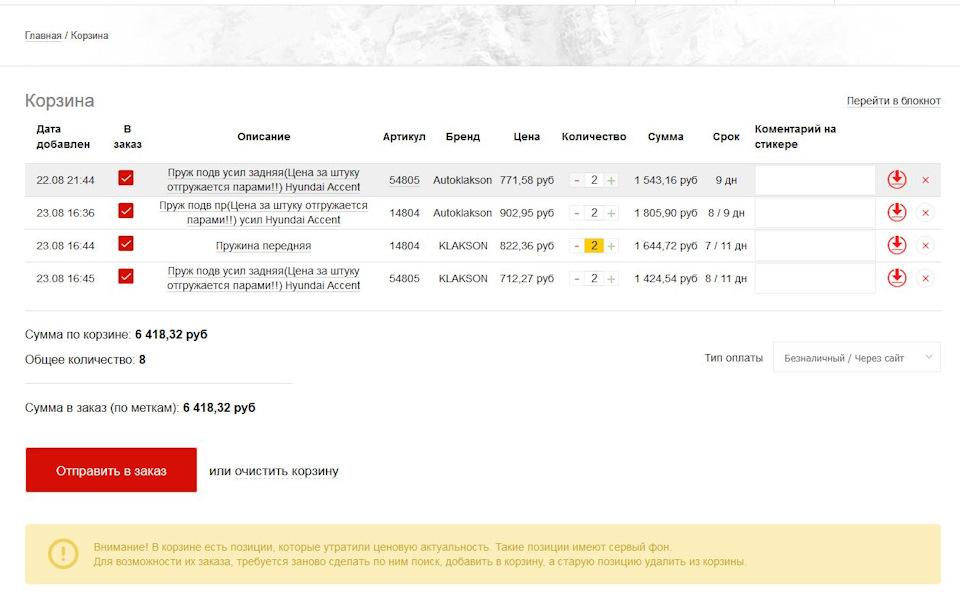Click the Сумма column header
The image size is (960, 595).
coord(666,137)
